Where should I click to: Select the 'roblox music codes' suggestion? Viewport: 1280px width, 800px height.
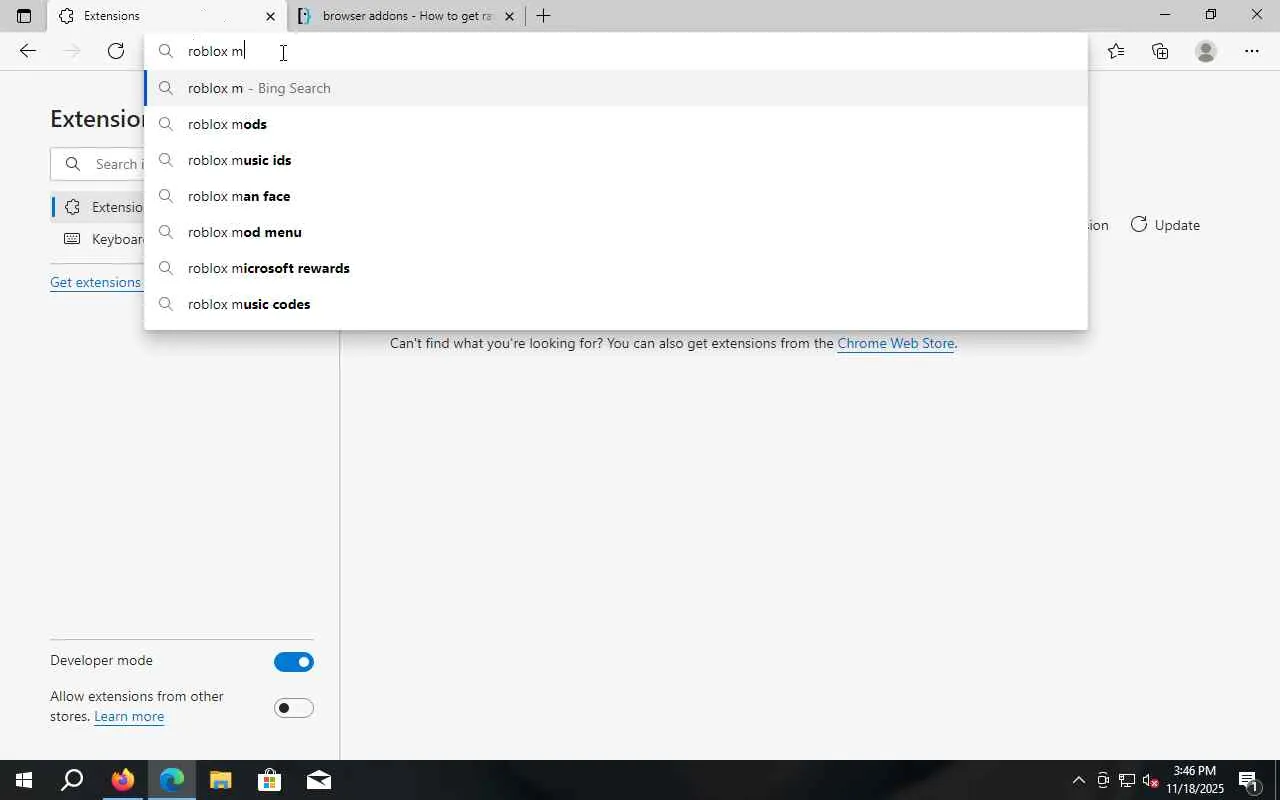[616, 304]
